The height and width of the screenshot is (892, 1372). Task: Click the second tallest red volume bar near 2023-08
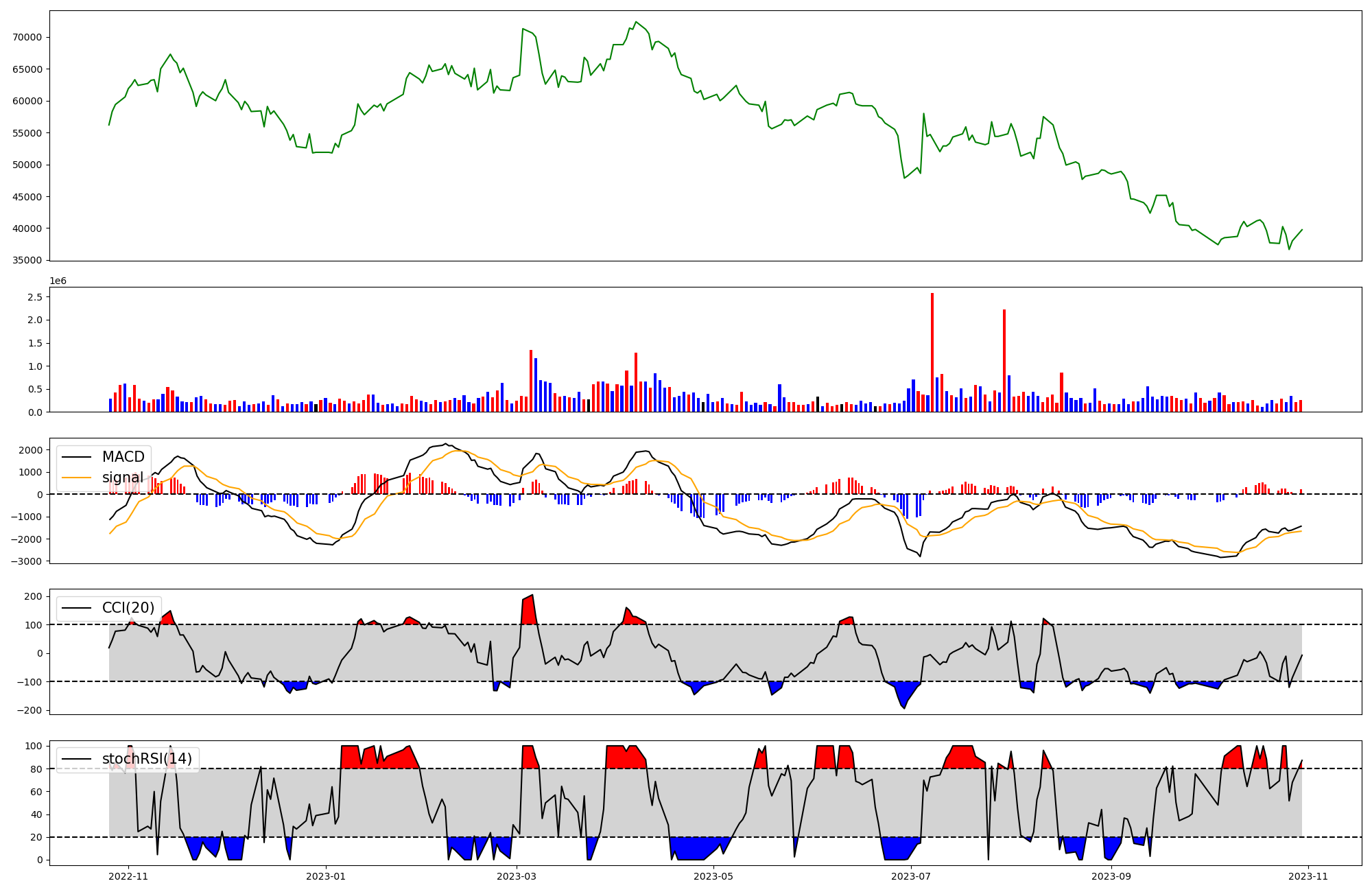pos(1004,360)
